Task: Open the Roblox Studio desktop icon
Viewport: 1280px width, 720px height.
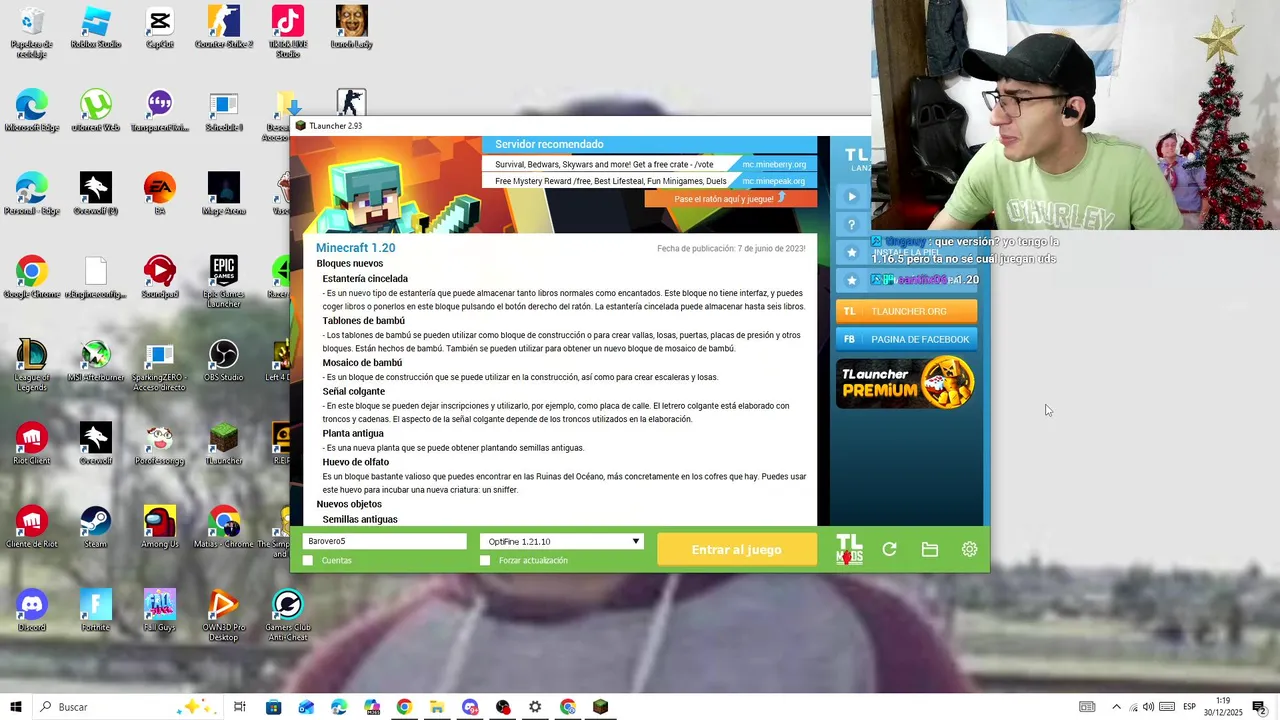Action: click(x=95, y=27)
